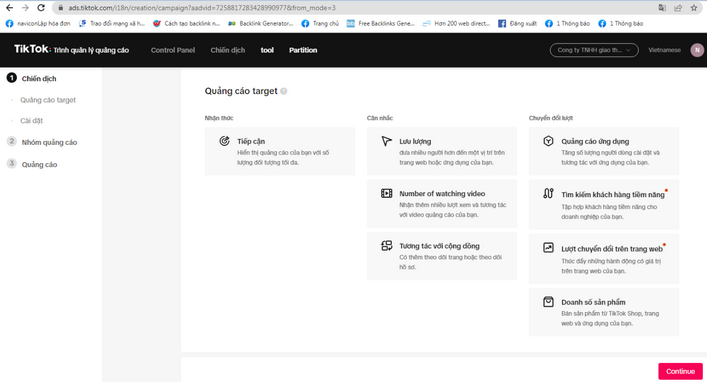Bookmark page with the star icon

(694, 8)
